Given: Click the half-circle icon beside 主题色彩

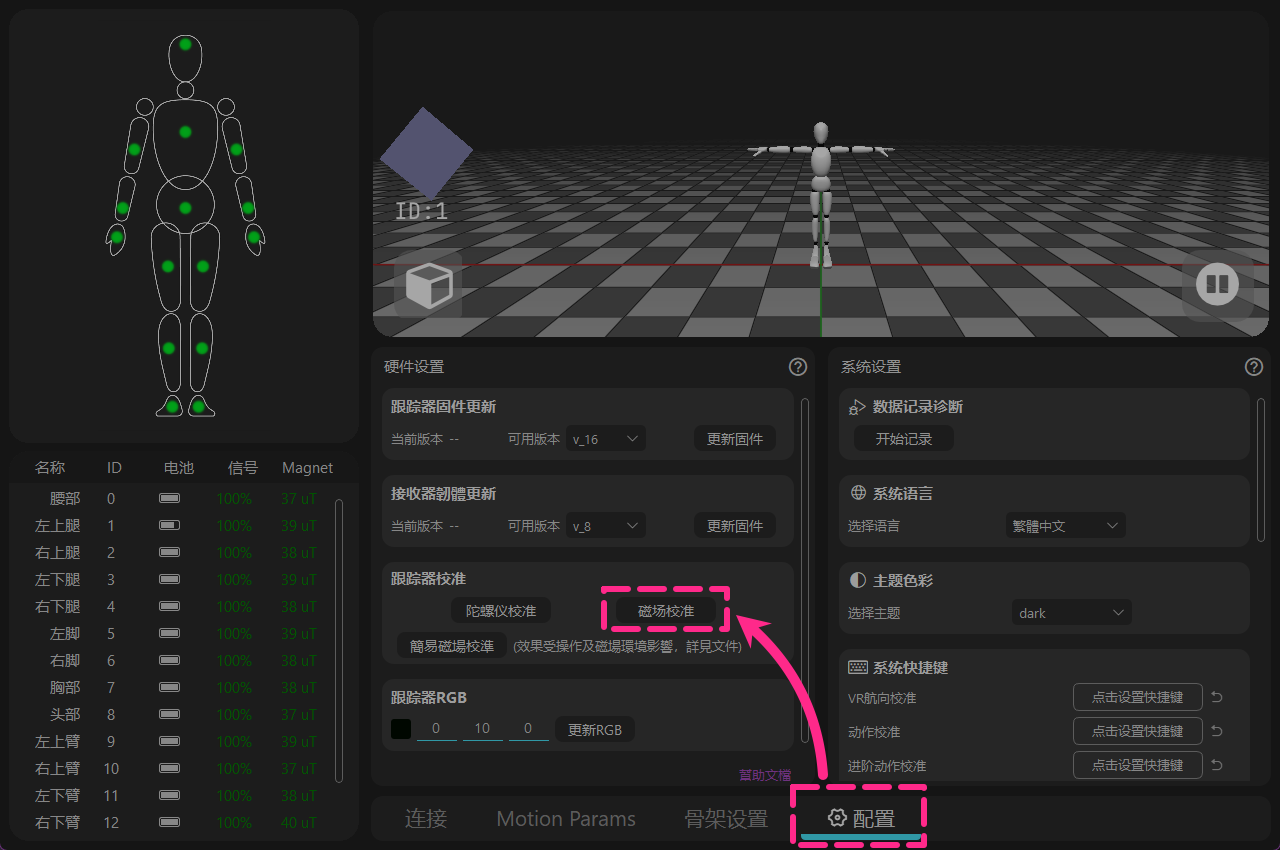Looking at the screenshot, I should click(858, 580).
